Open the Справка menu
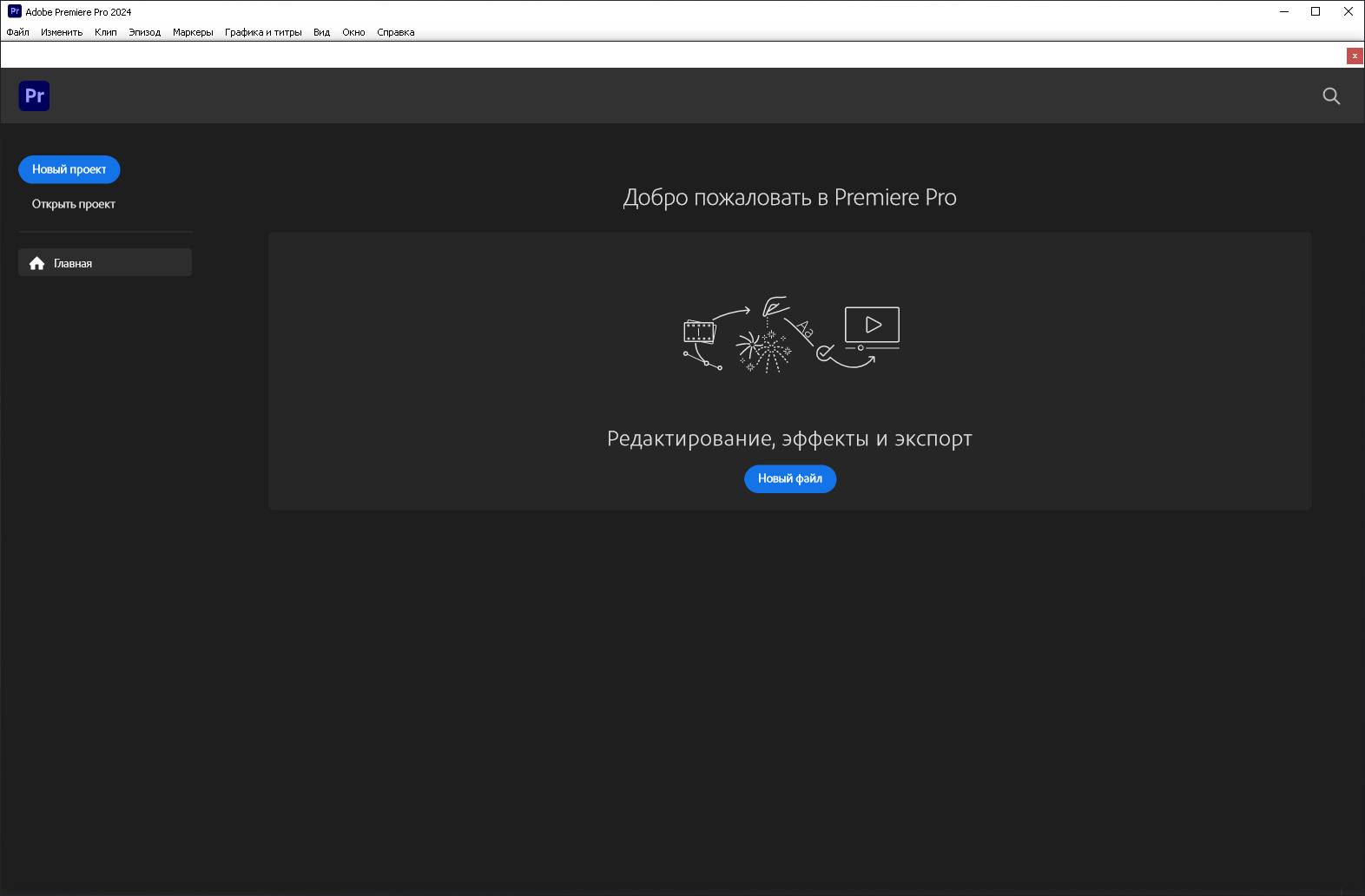The width and height of the screenshot is (1365, 896). pos(396,32)
